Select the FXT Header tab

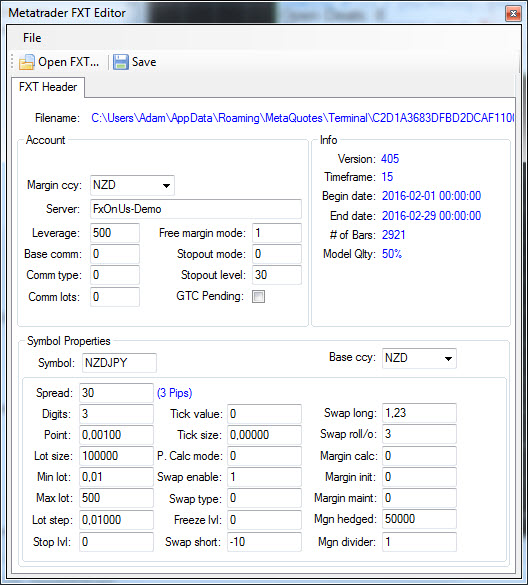[48, 87]
